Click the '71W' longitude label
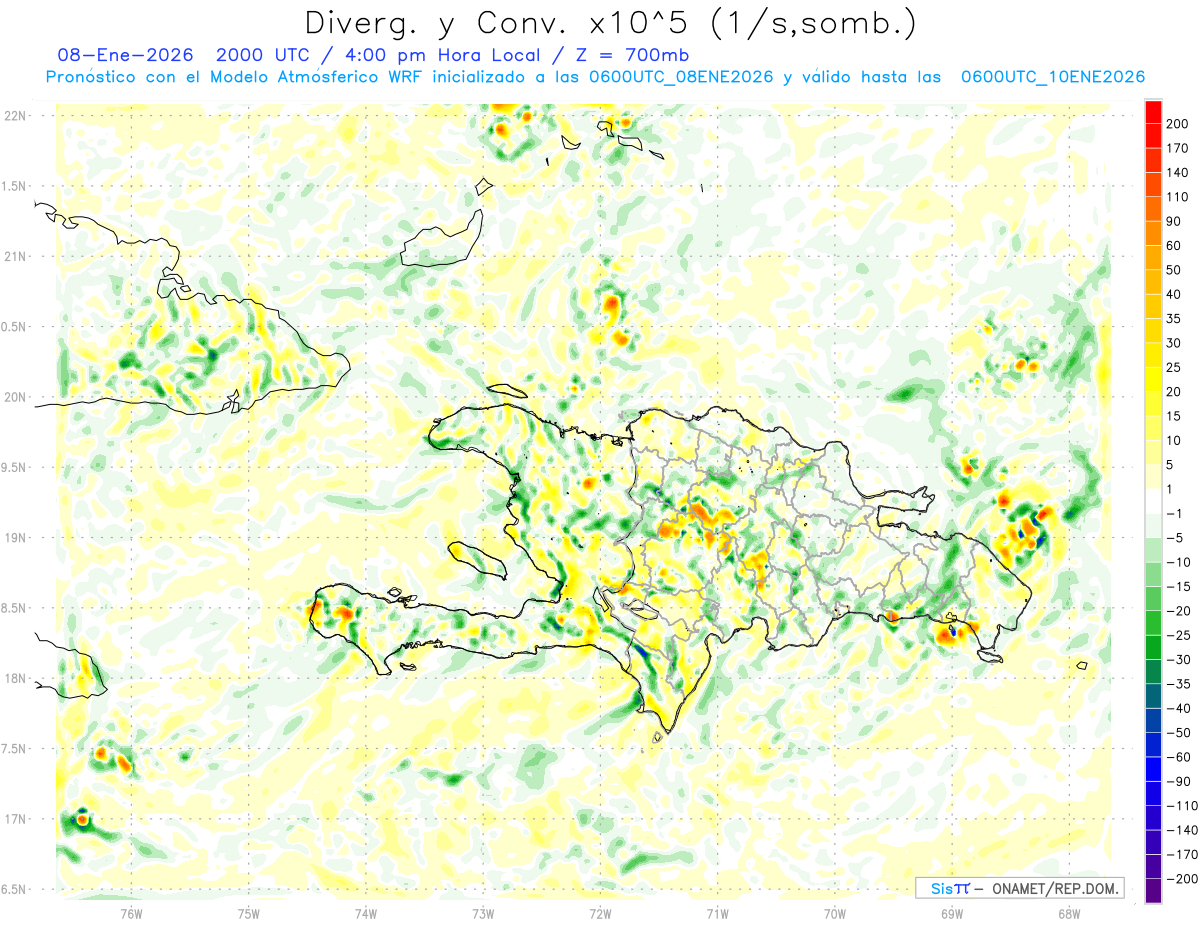The width and height of the screenshot is (1200, 927). 717,913
